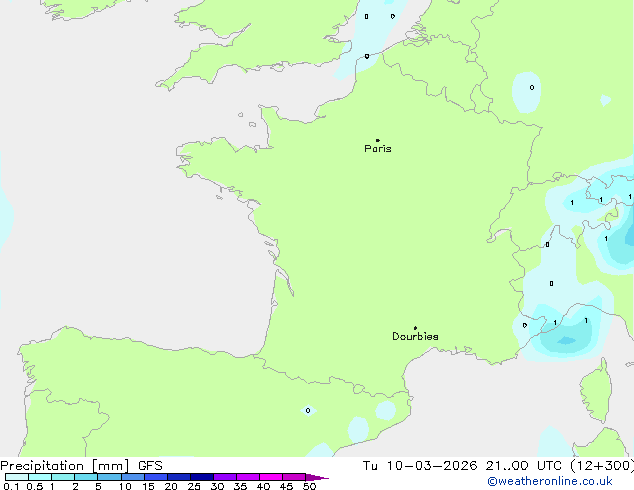Pick the 15–20 mm legend swatch
Image resolution: width=634 pixels, height=490 pixels.
click(x=155, y=477)
